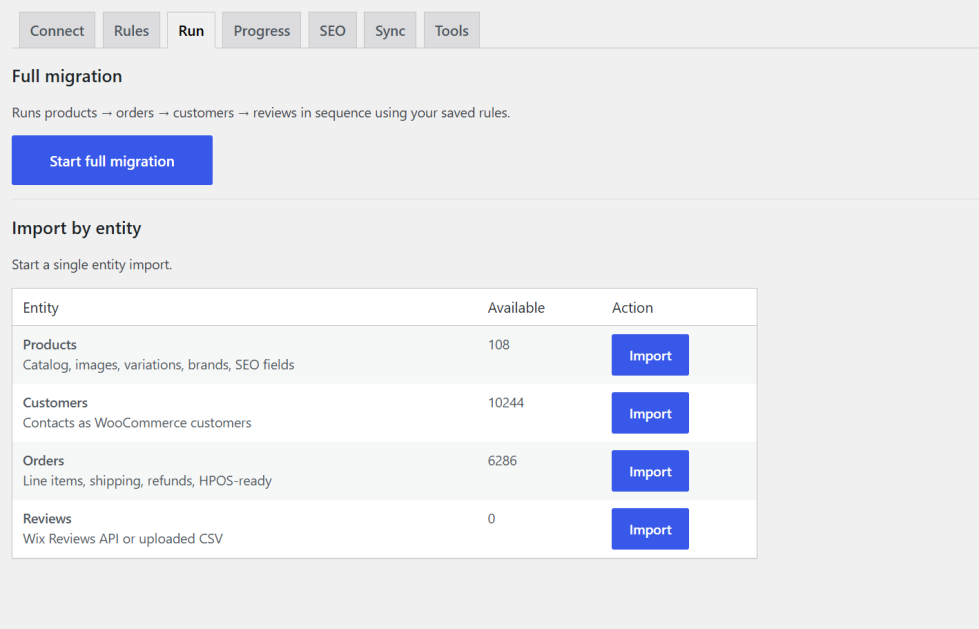Click the Full migration heading
The height and width of the screenshot is (629, 979).
click(x=67, y=76)
